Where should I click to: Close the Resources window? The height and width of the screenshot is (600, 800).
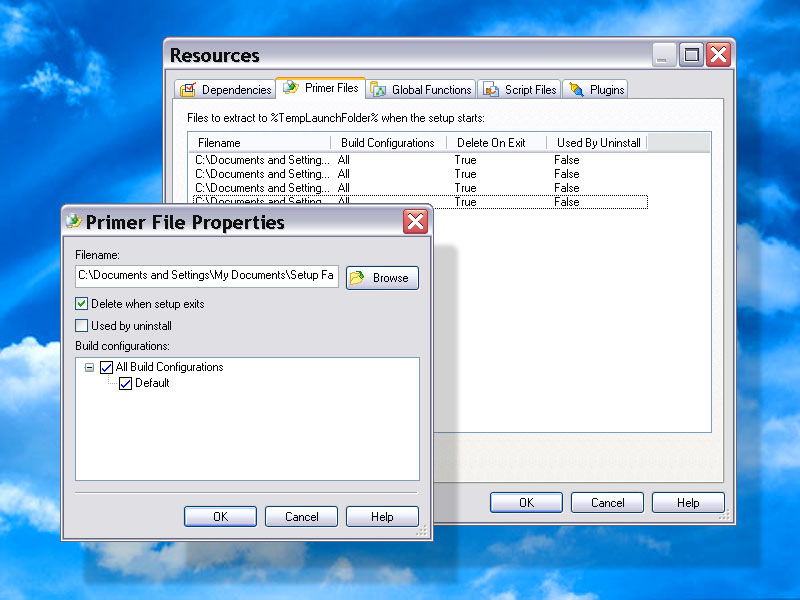coord(719,55)
